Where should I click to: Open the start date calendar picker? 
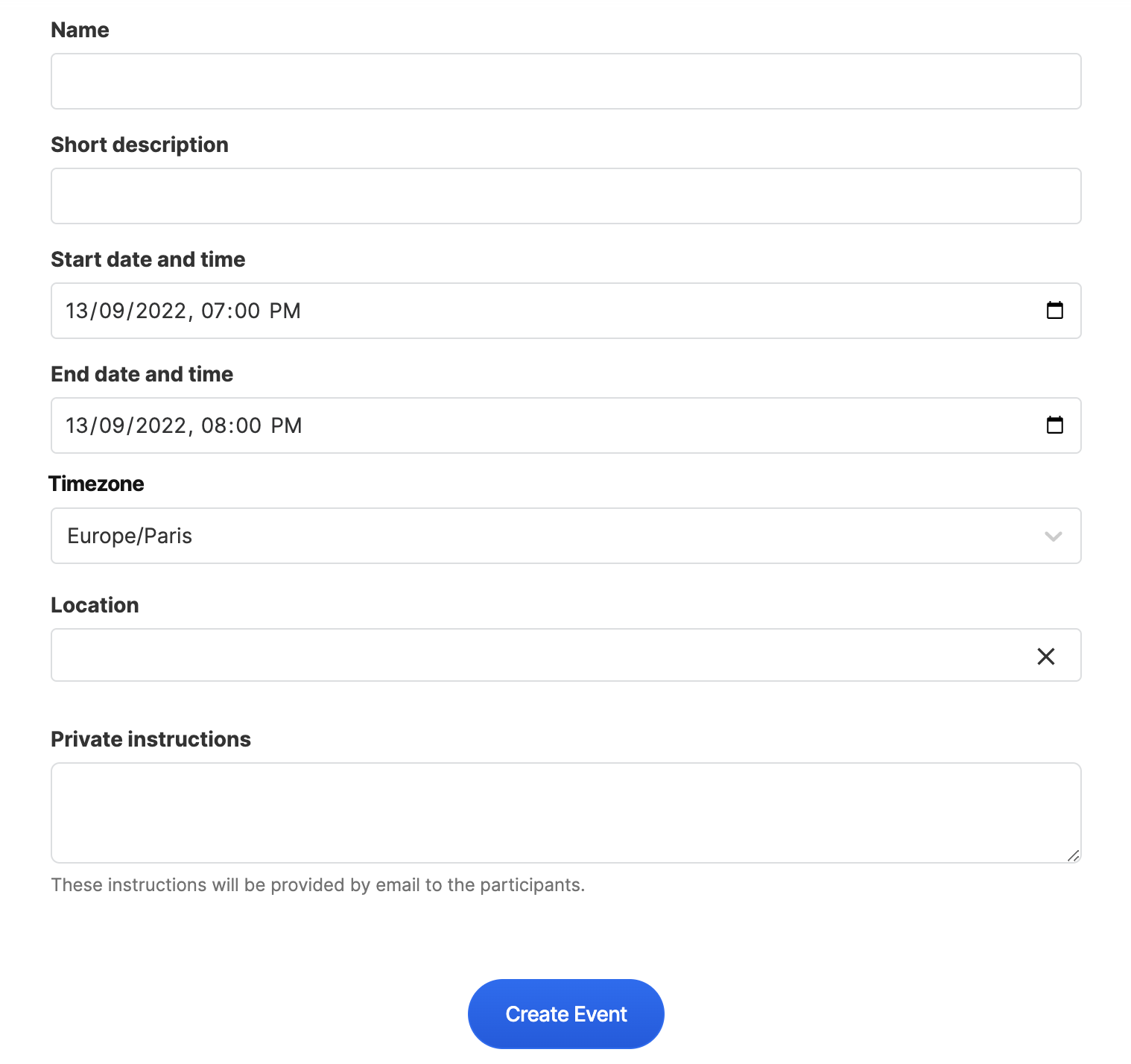1054,311
